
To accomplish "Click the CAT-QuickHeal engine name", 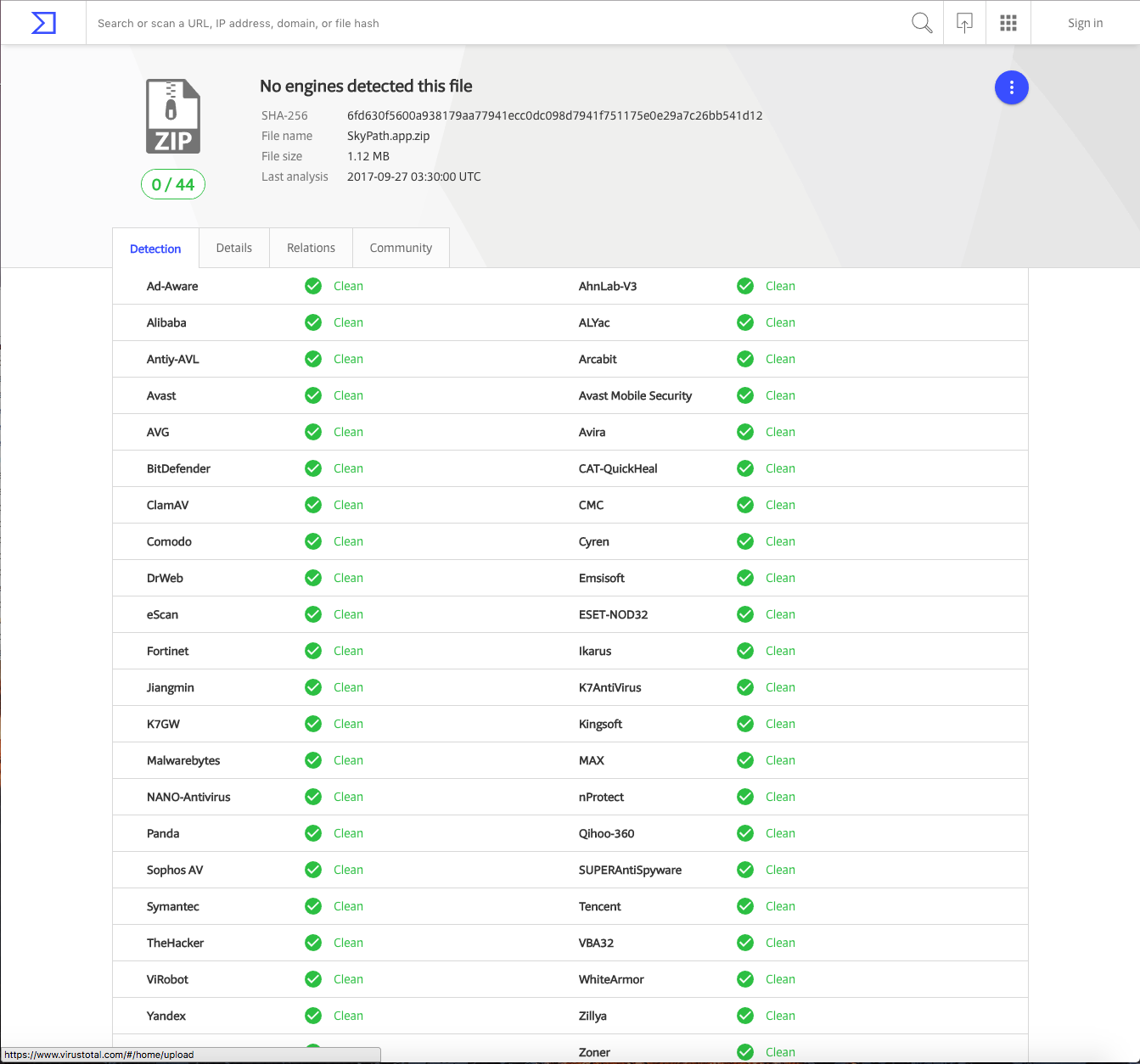I will click(618, 468).
